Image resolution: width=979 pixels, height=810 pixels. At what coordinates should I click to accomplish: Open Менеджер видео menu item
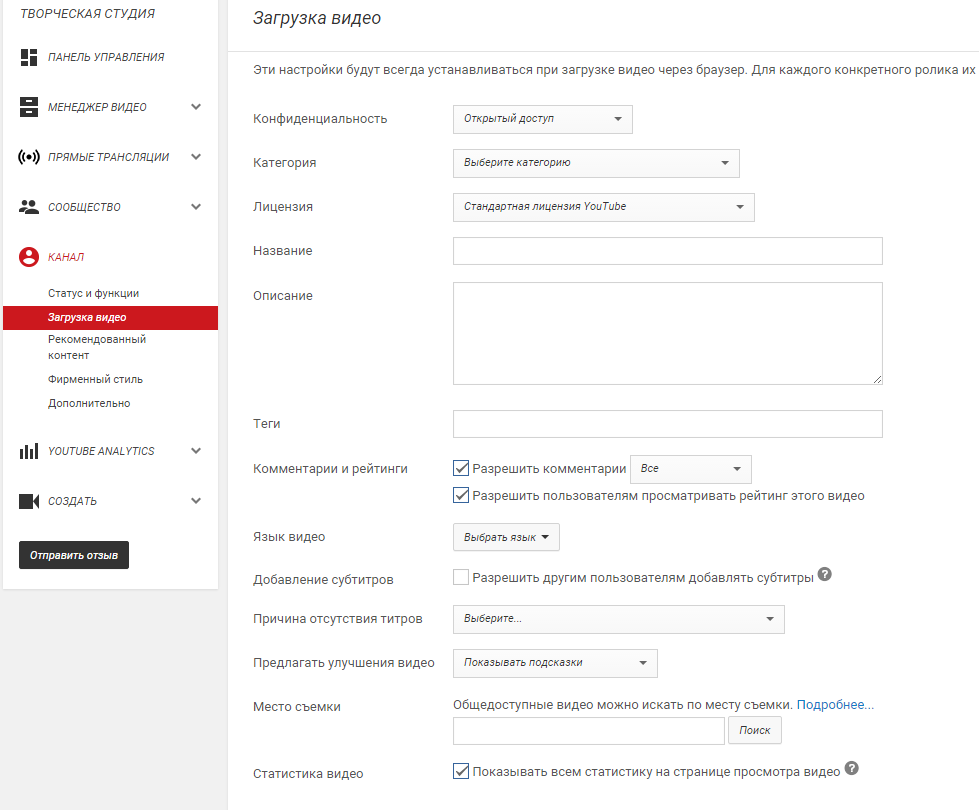point(97,107)
